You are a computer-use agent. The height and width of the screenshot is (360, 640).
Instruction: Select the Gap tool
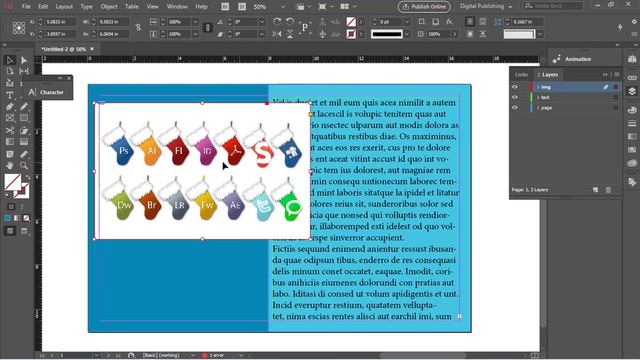(x=24, y=71)
